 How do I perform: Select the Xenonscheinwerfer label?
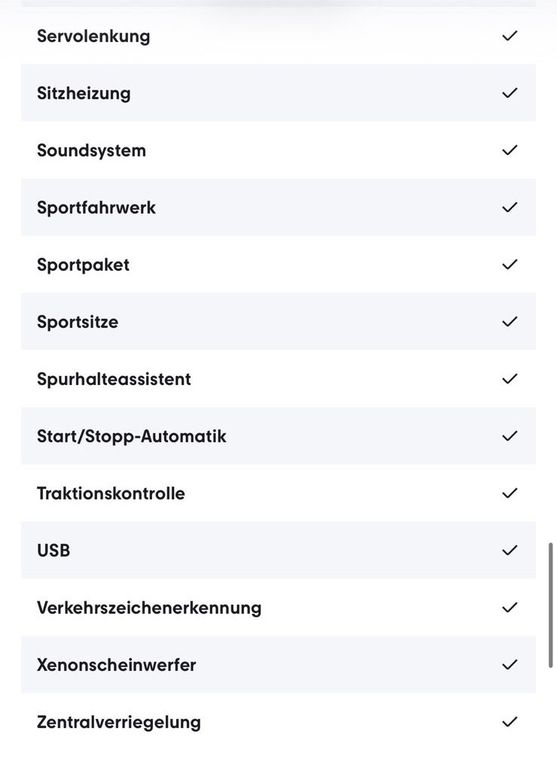click(117, 665)
